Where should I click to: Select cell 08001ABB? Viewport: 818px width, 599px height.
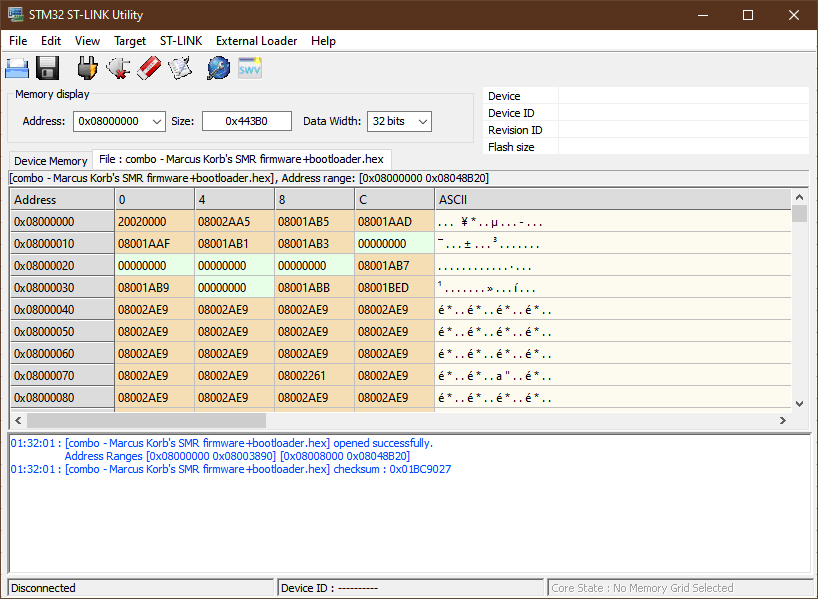coord(315,287)
